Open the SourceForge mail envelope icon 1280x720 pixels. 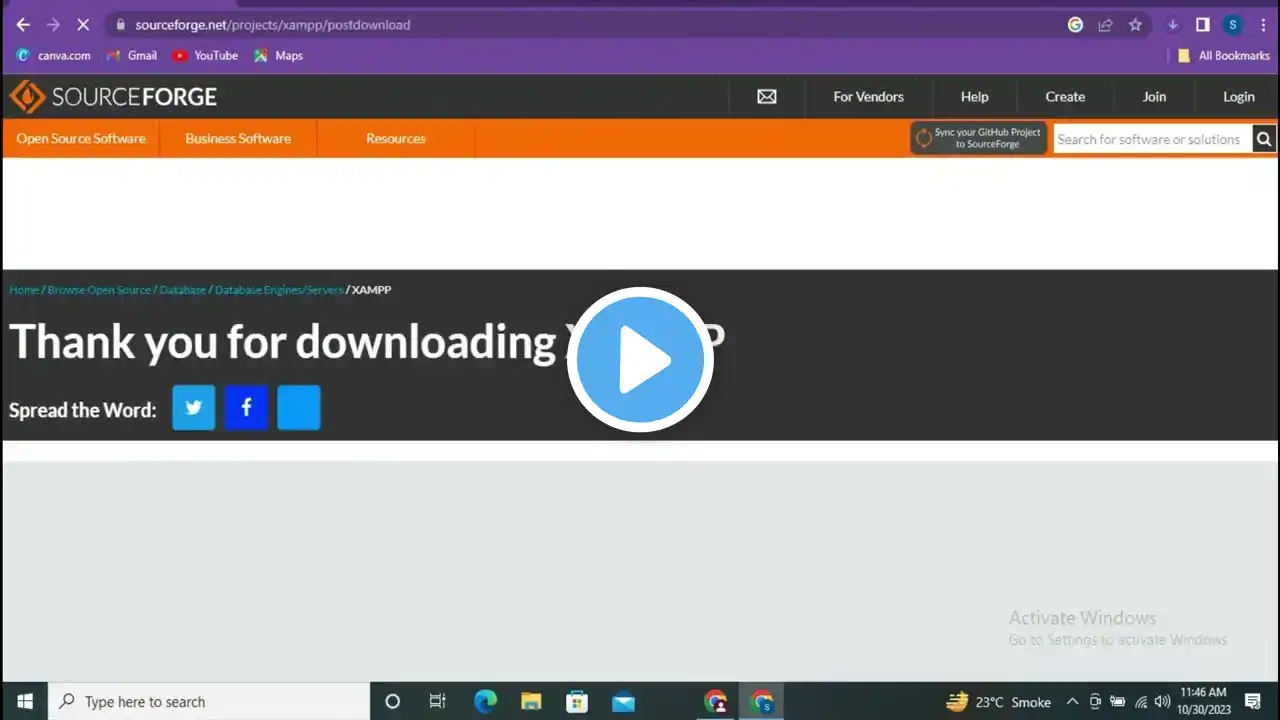coord(767,97)
